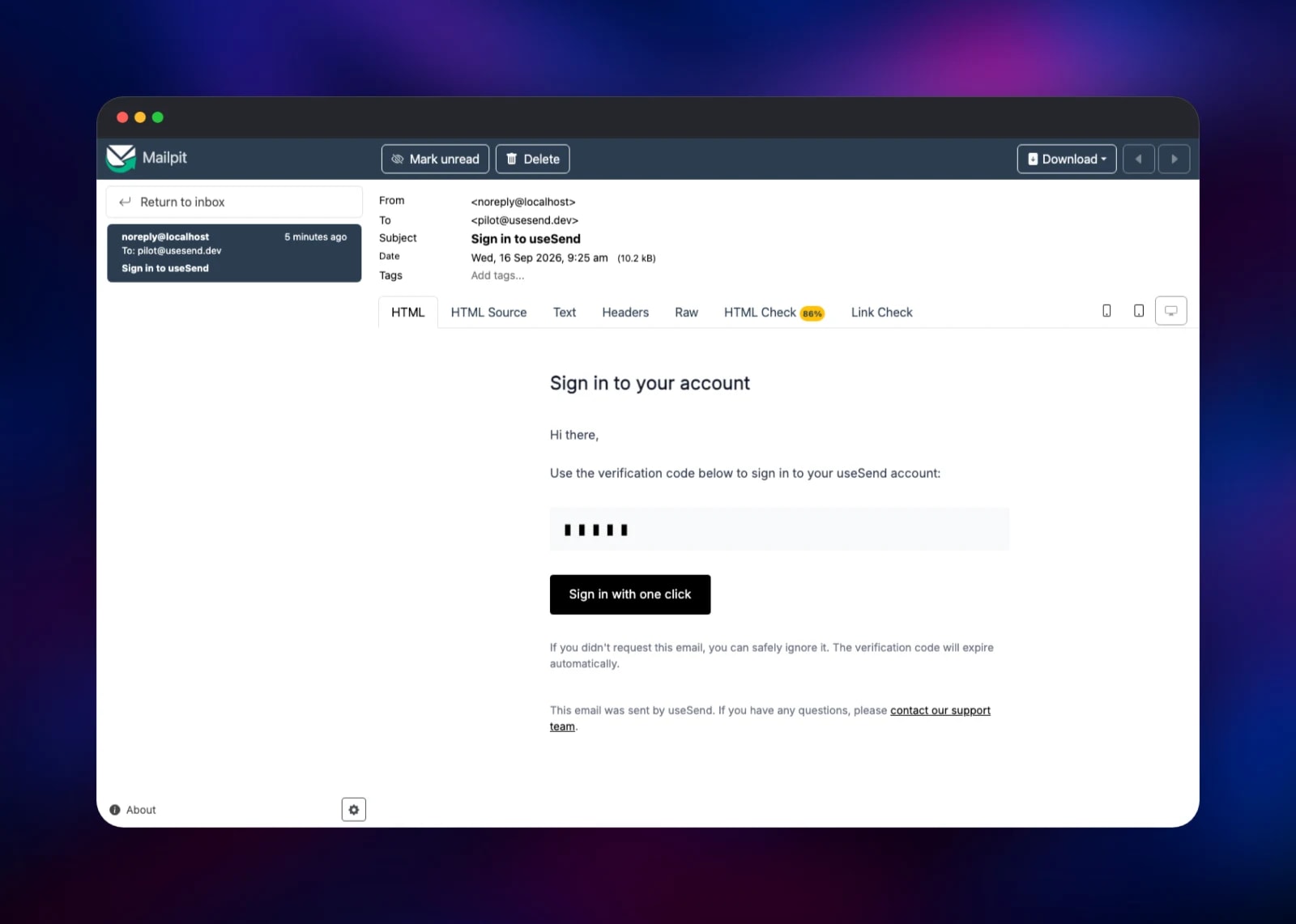
Task: Open settings via the gear icon
Action: click(354, 810)
